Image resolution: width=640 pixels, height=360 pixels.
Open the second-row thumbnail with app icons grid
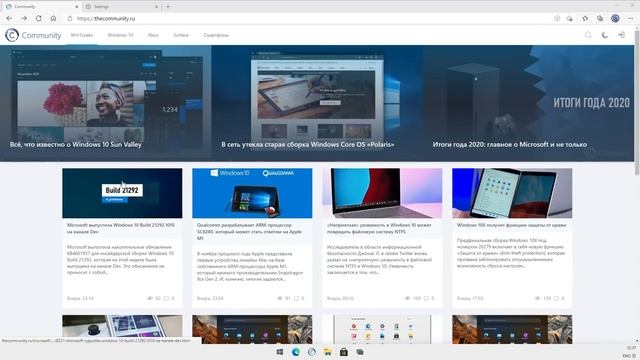[x=382, y=329]
